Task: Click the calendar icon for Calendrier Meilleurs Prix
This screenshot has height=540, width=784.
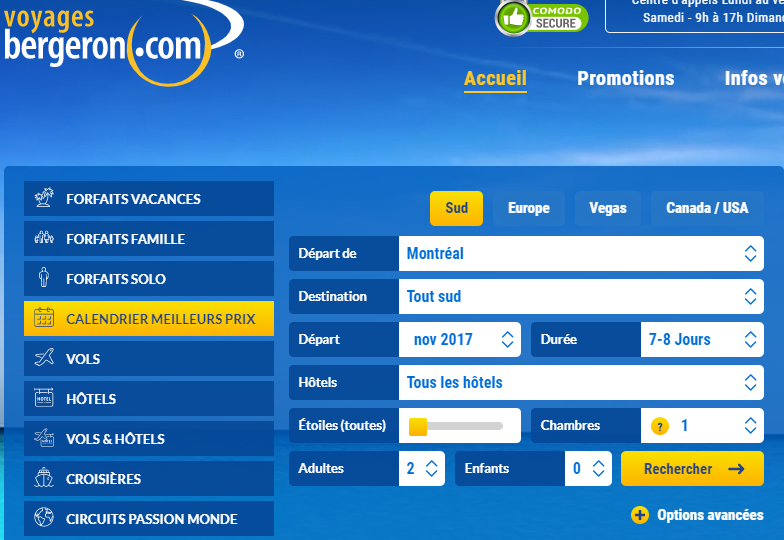Action: pyautogui.click(x=44, y=319)
